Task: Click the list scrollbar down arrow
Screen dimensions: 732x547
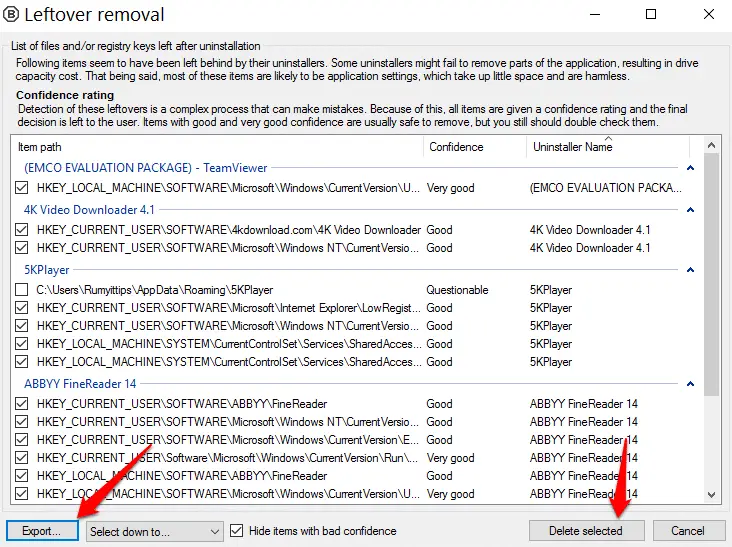Action: pyautogui.click(x=711, y=495)
